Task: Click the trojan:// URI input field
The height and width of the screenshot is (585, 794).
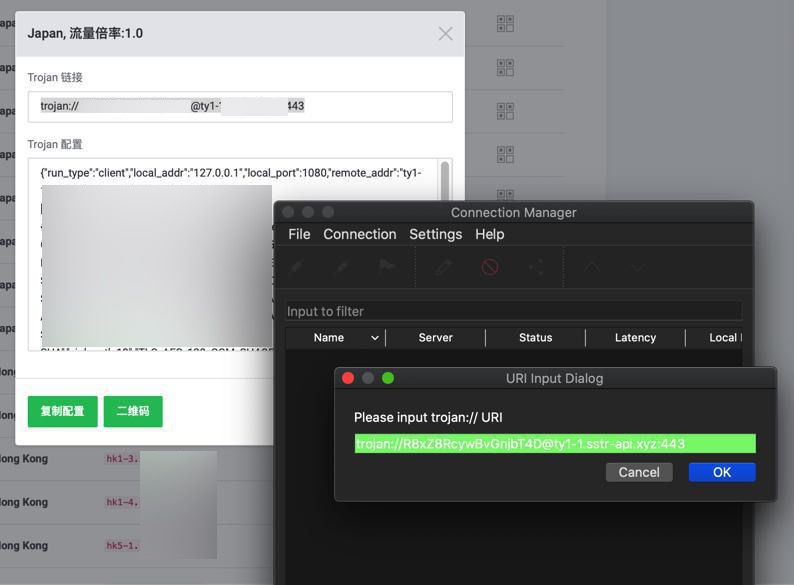Action: 555,444
